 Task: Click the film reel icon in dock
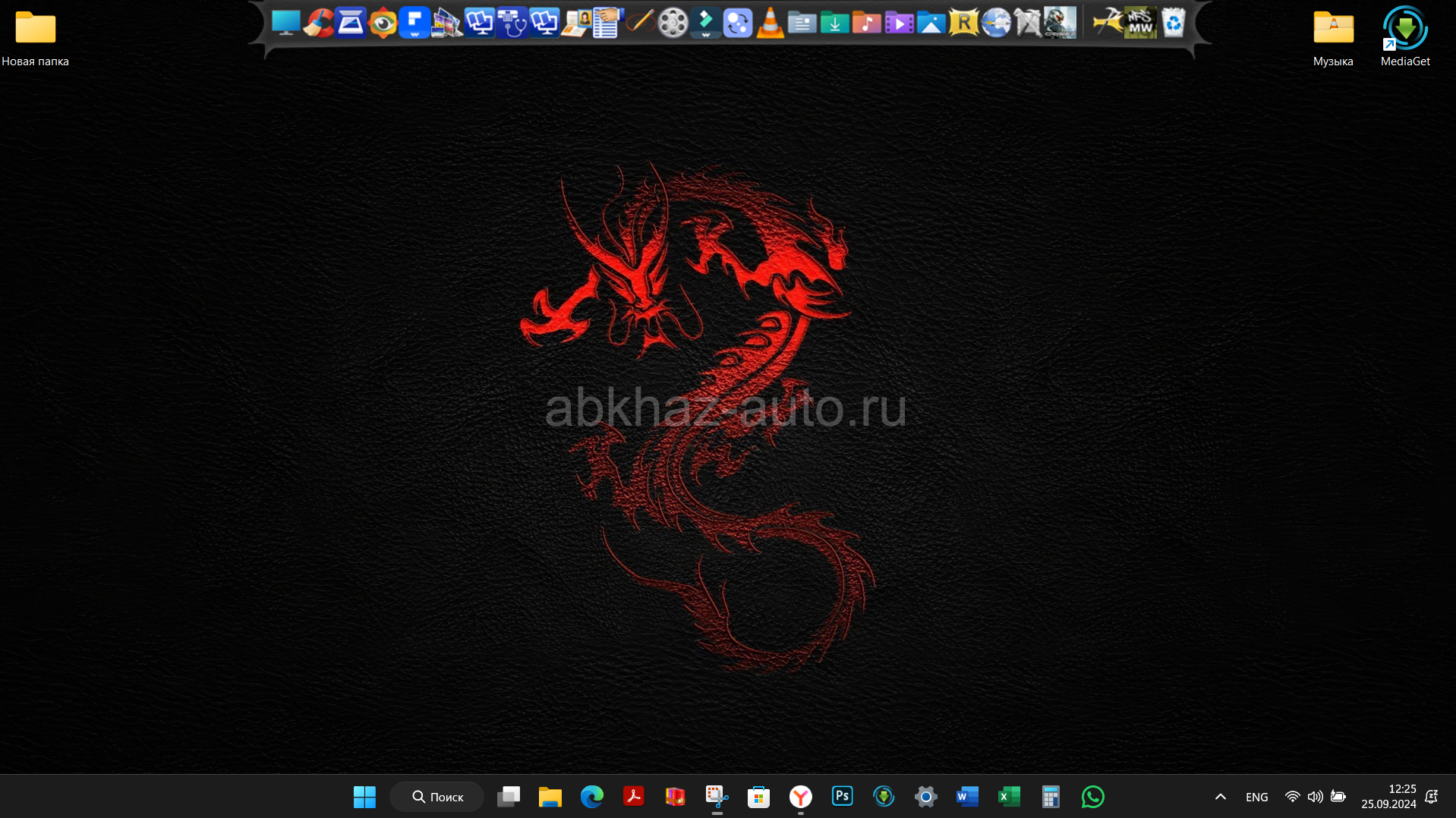(x=673, y=23)
